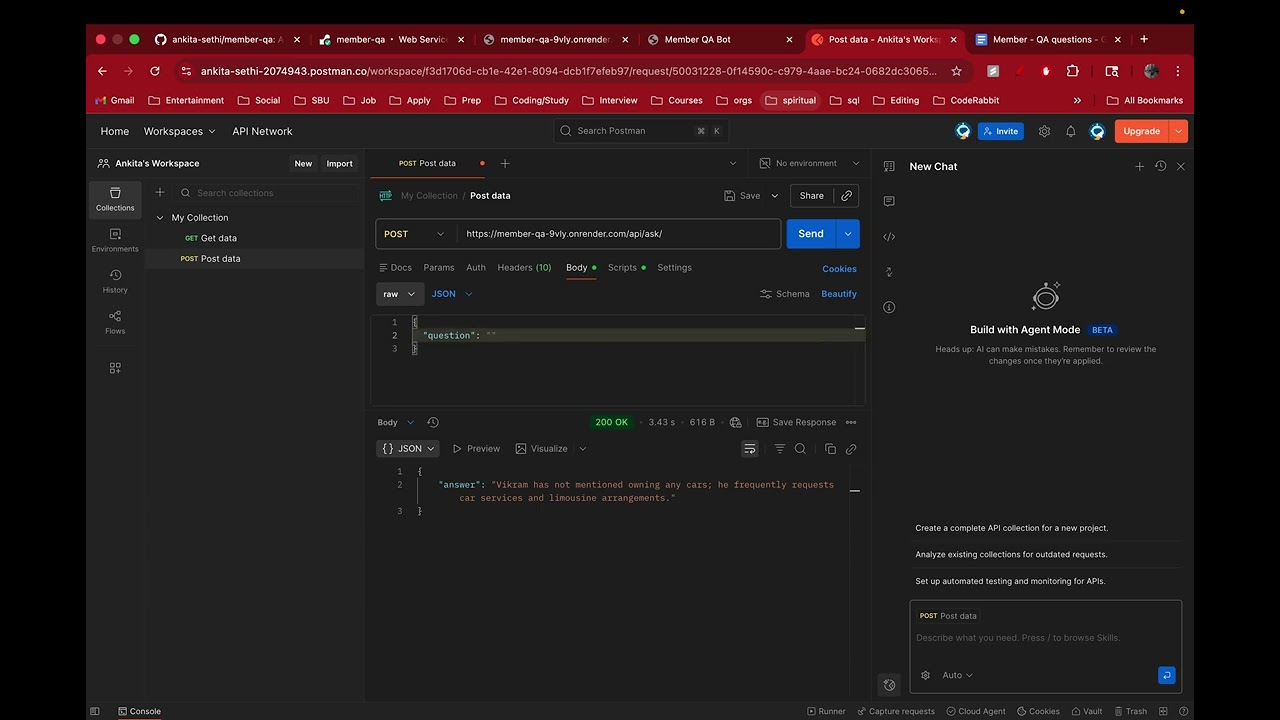Viewport: 1280px width, 720px height.
Task: Expand the Save options arrow
Action: pyautogui.click(x=774, y=196)
